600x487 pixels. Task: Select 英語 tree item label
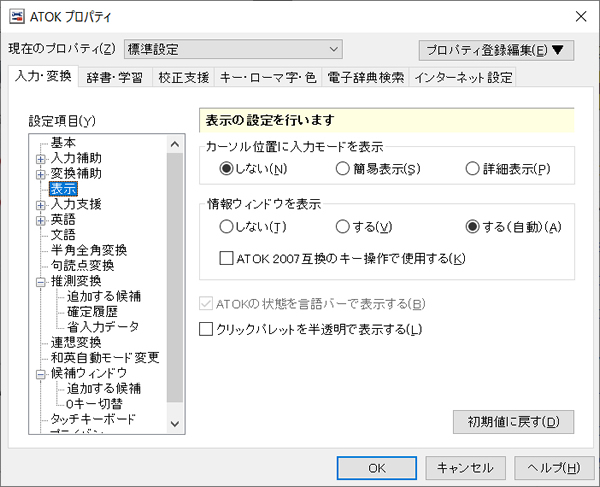click(x=64, y=219)
